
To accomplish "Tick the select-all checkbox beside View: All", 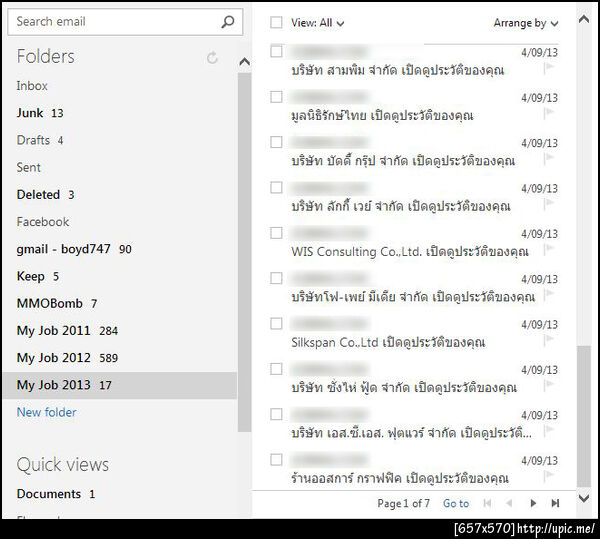I will 276,22.
